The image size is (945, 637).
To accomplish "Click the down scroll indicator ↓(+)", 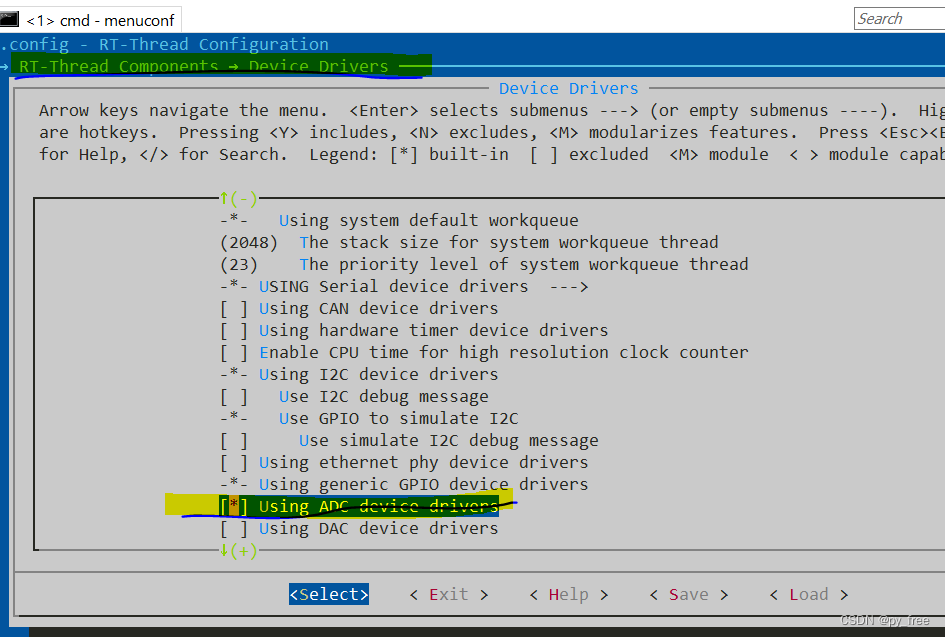I will (239, 550).
